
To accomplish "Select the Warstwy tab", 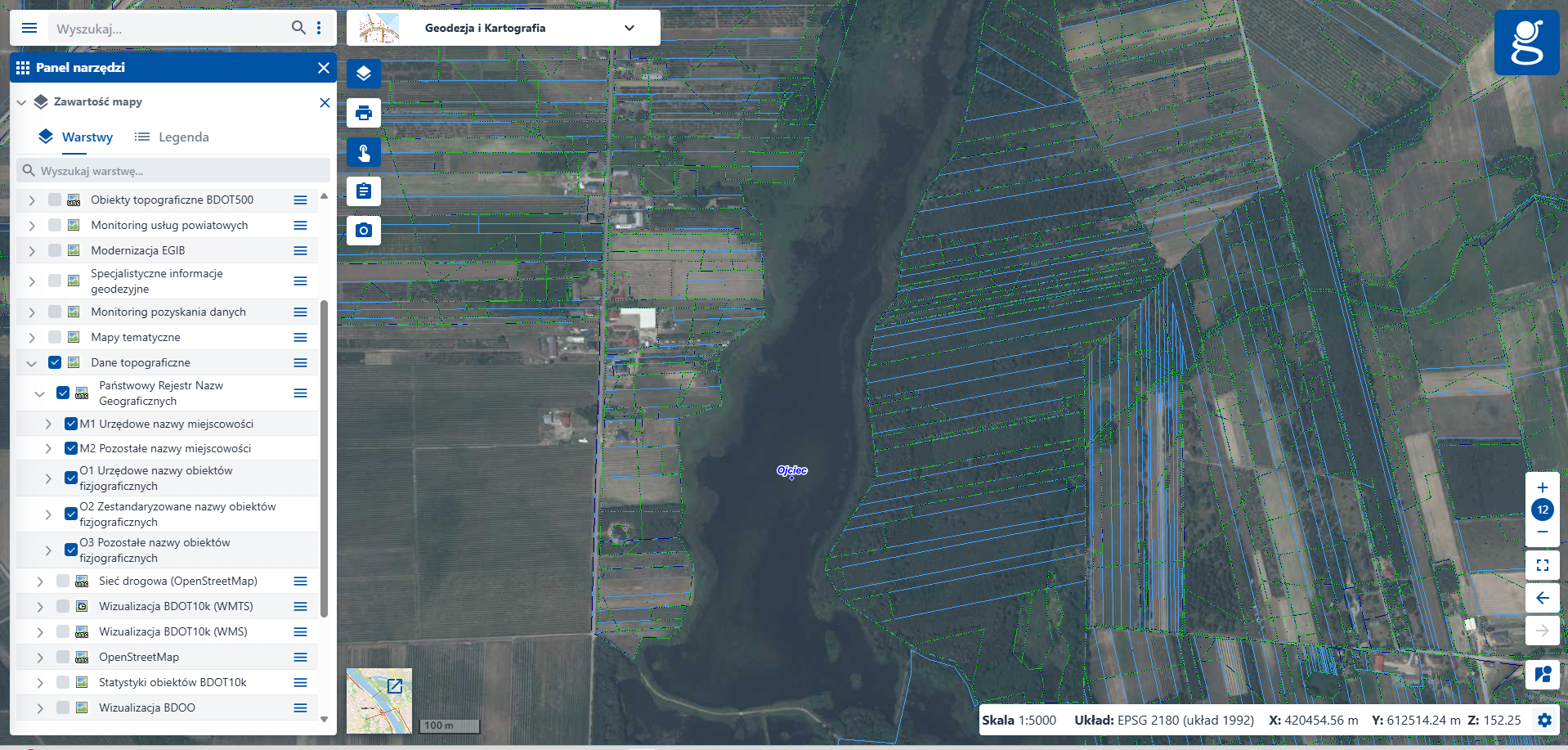I will pos(77,137).
